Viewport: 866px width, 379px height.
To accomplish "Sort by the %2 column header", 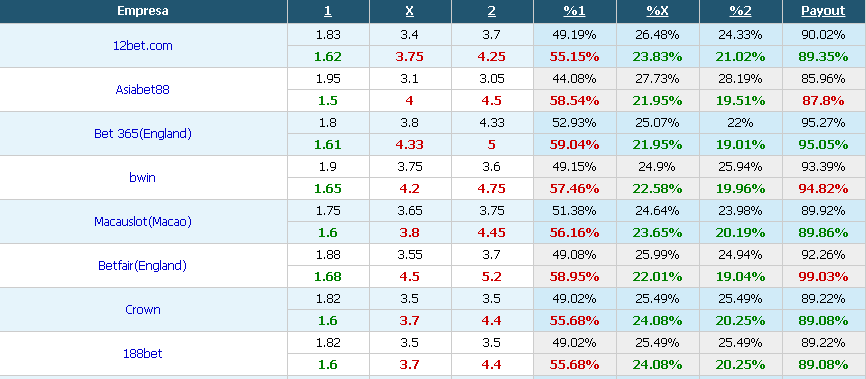I will coord(740,11).
